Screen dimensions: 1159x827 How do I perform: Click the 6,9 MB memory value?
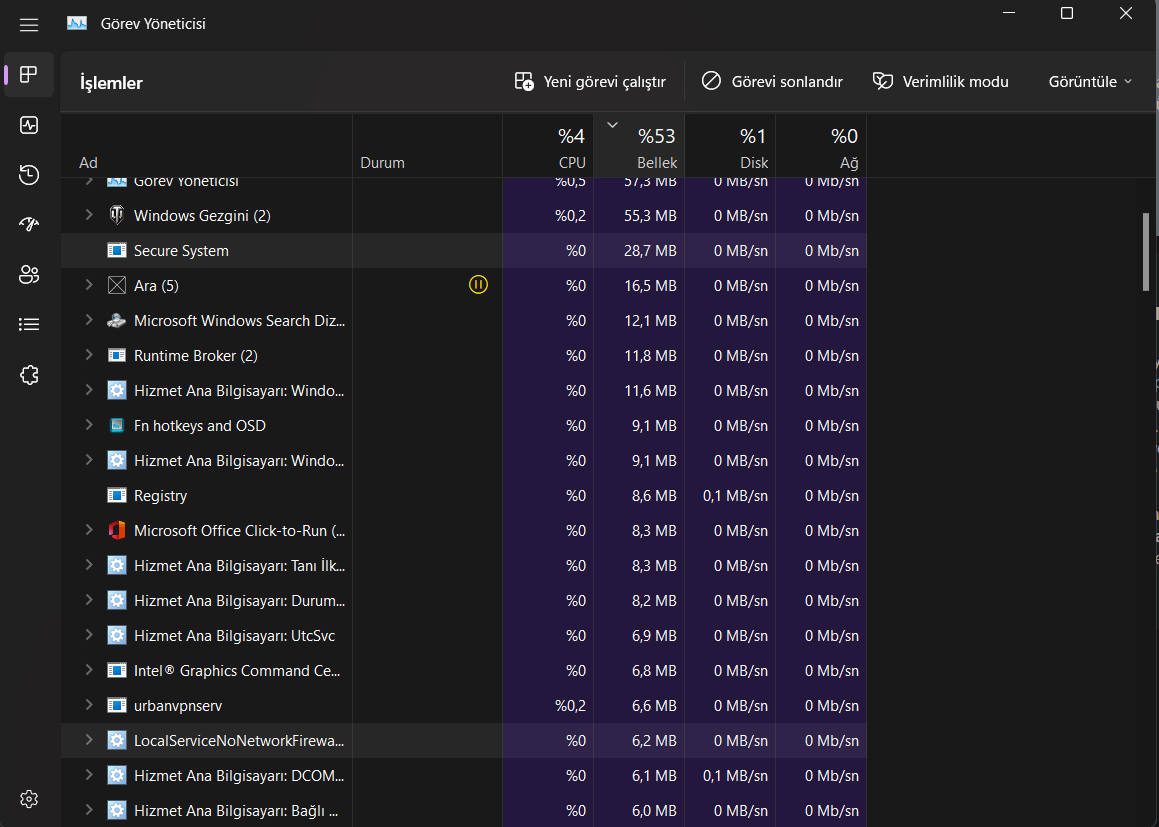click(x=654, y=636)
